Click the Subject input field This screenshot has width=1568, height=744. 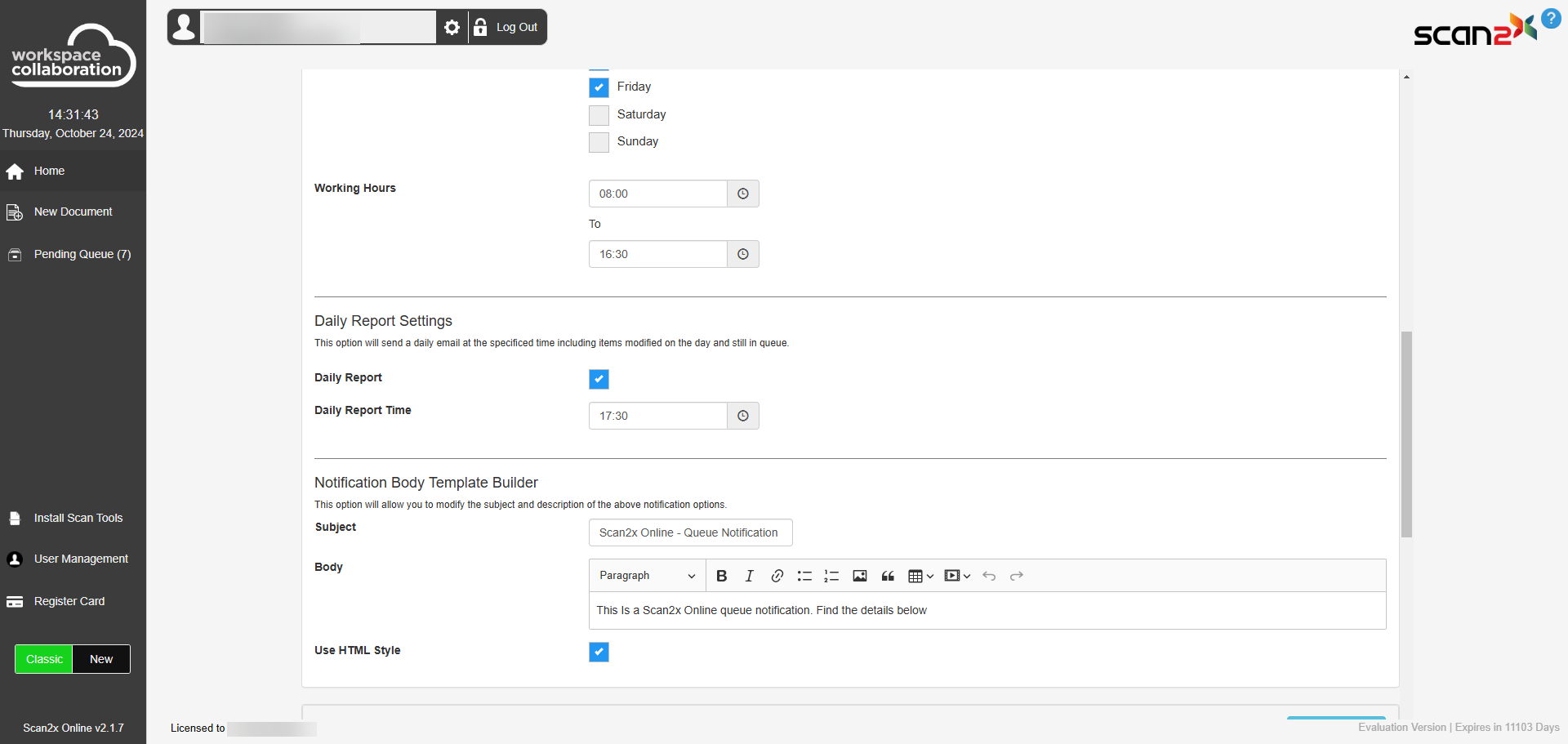pos(690,532)
